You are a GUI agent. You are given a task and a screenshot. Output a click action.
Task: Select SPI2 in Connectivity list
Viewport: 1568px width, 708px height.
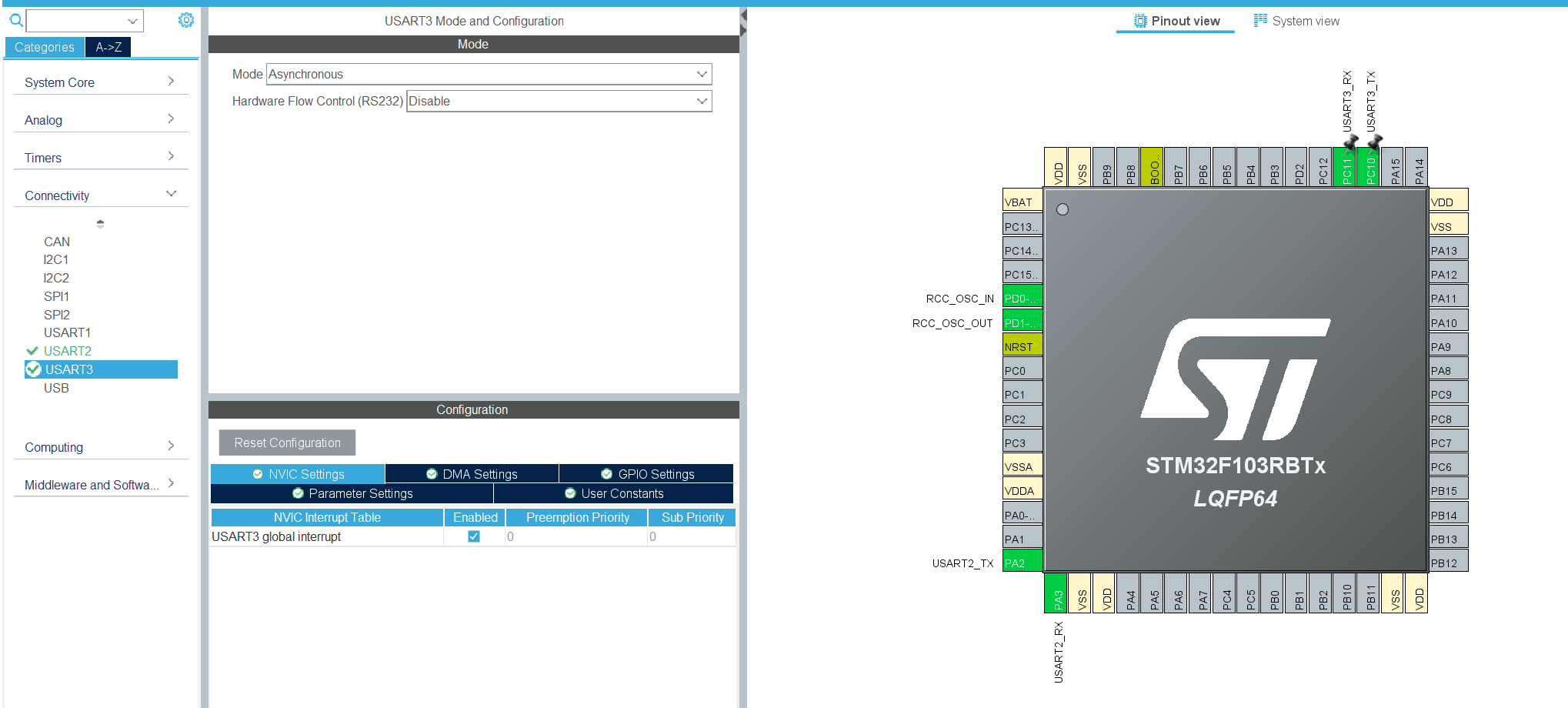(x=57, y=315)
